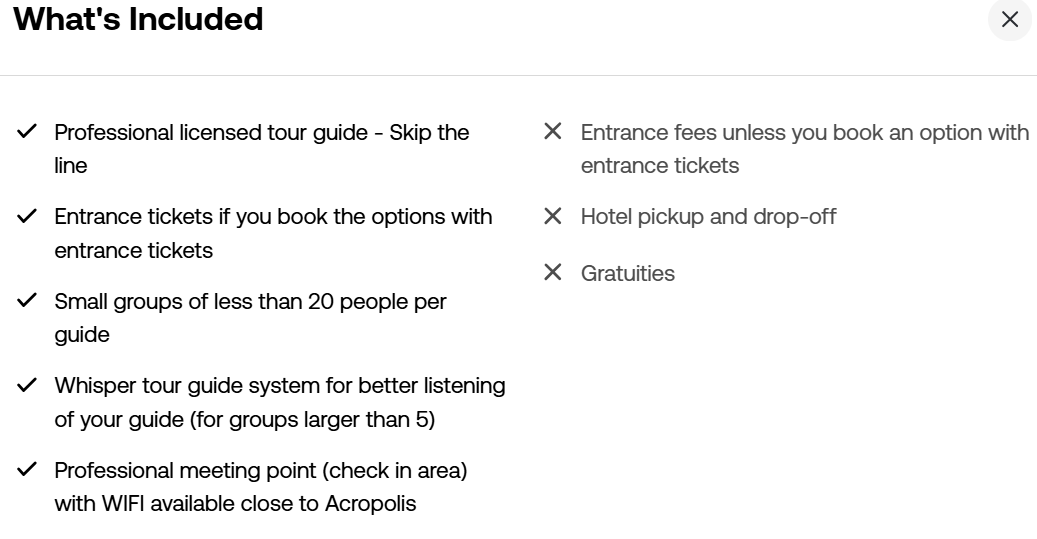1037x539 pixels.
Task: Click the Hotel pickup and drop-off text
Action: pyautogui.click(x=708, y=216)
